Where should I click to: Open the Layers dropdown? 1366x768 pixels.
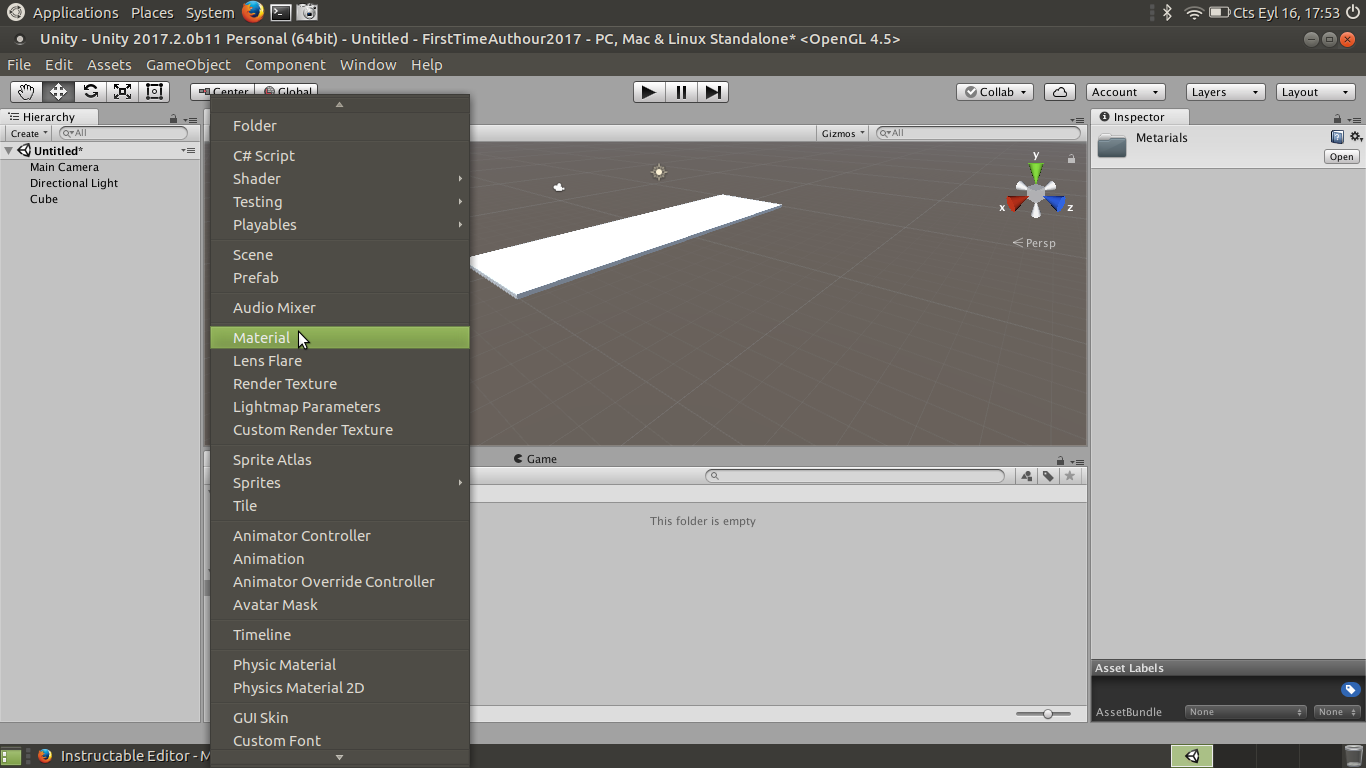1226,92
